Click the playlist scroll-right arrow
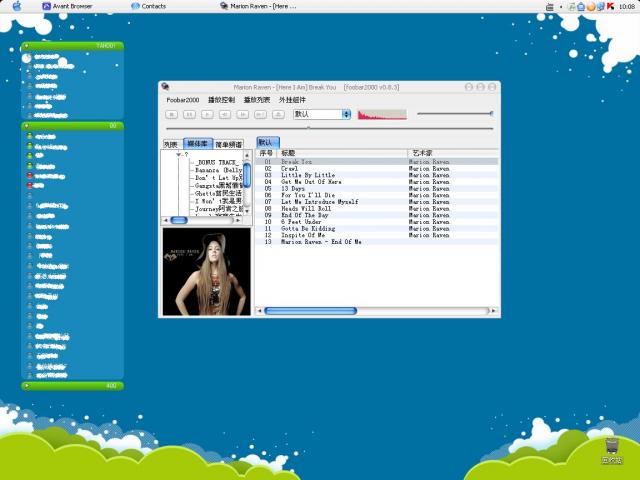The image size is (640, 480). 493,311
